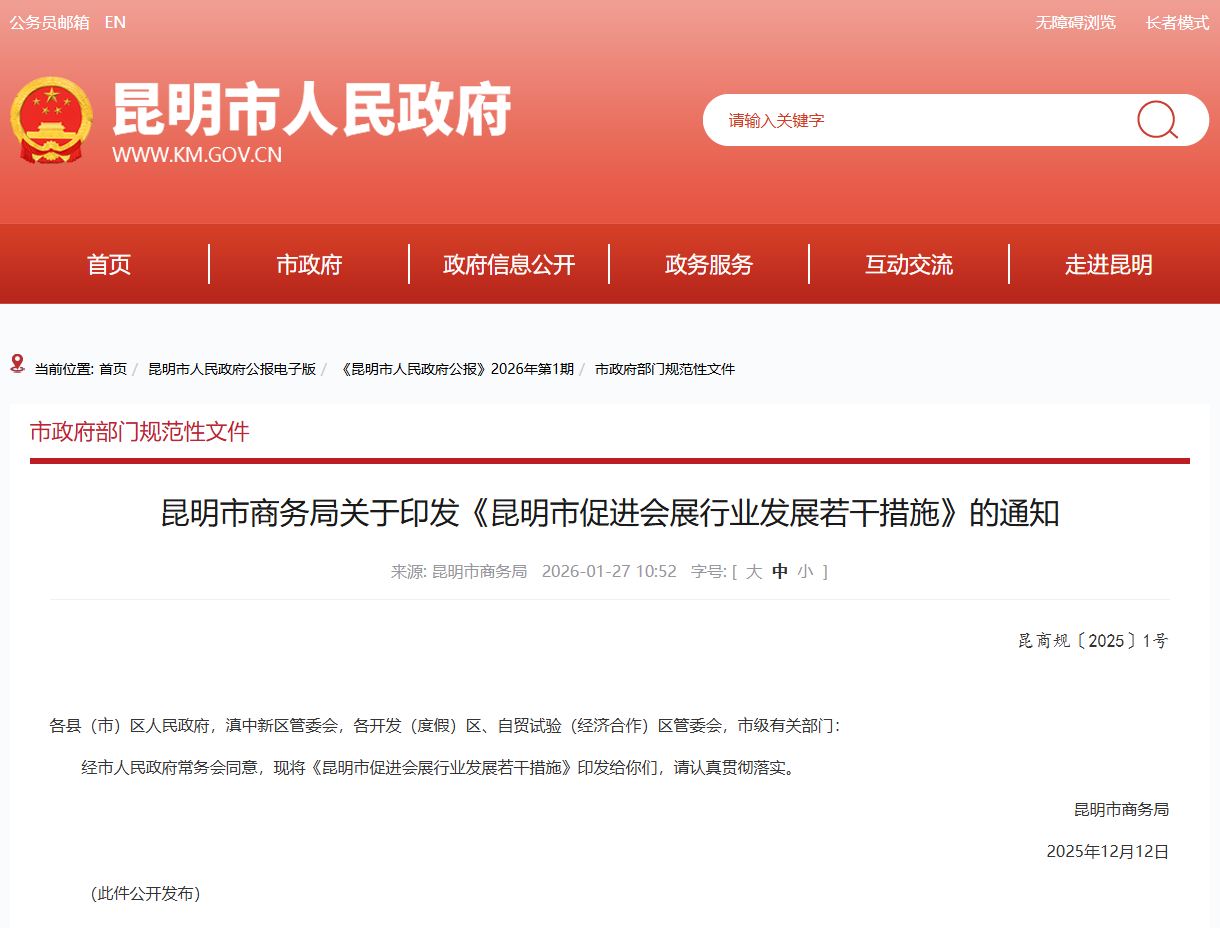This screenshot has height=928, width=1220.
Task: Open the 2026年第1期 gazette breadcrumb link
Action: pyautogui.click(x=458, y=369)
